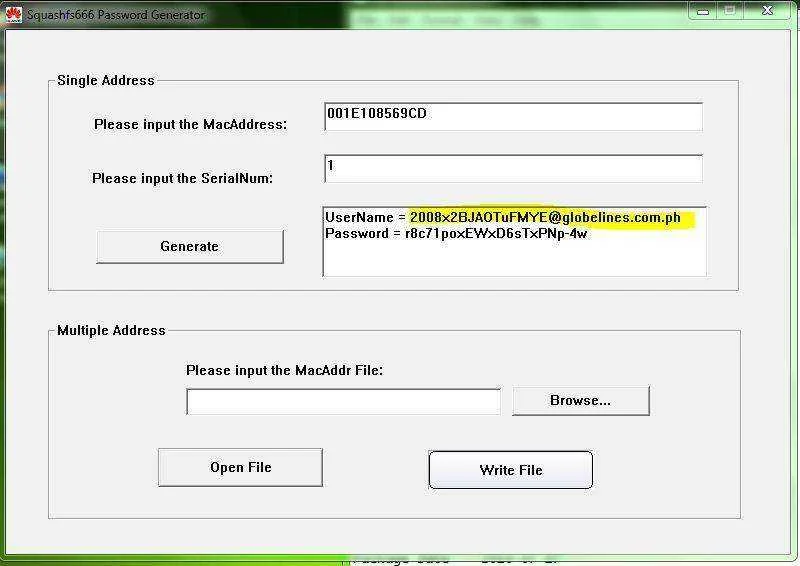Image resolution: width=800 pixels, height=566 pixels.
Task: Click the Huawei logo title bar icon
Action: (13, 14)
